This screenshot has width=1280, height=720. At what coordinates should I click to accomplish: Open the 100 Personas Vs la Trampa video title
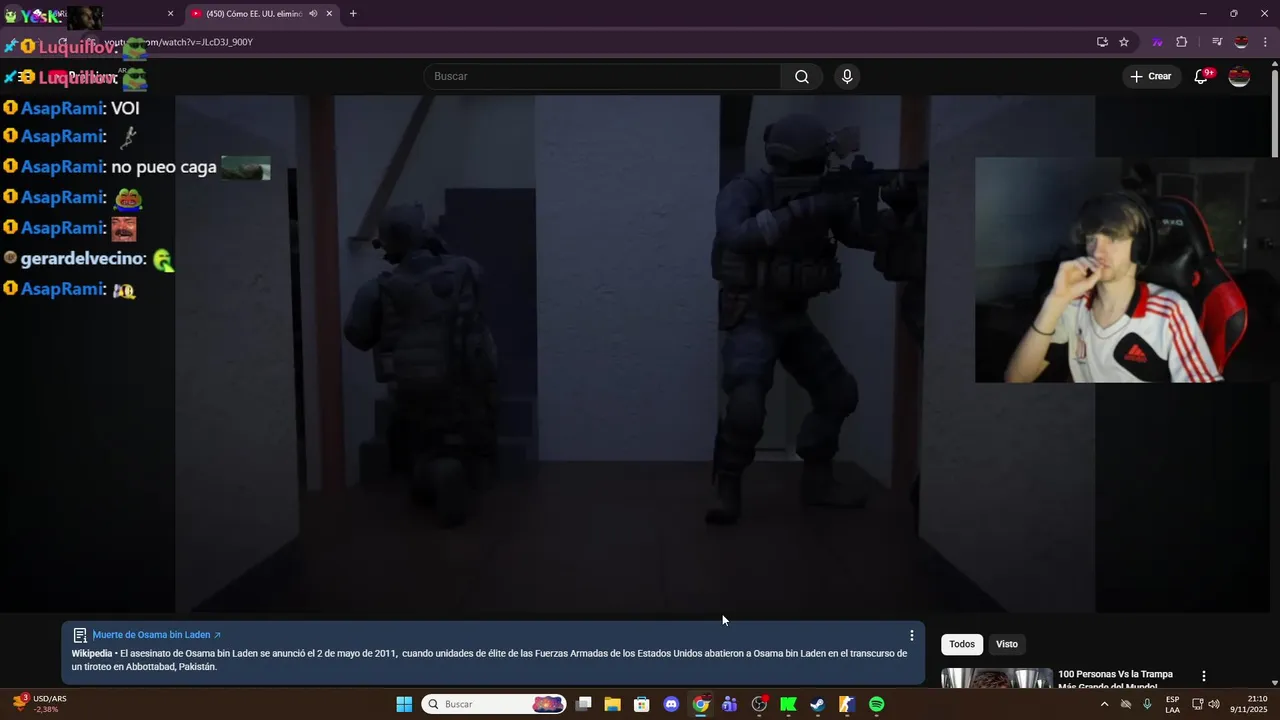[x=1116, y=679]
